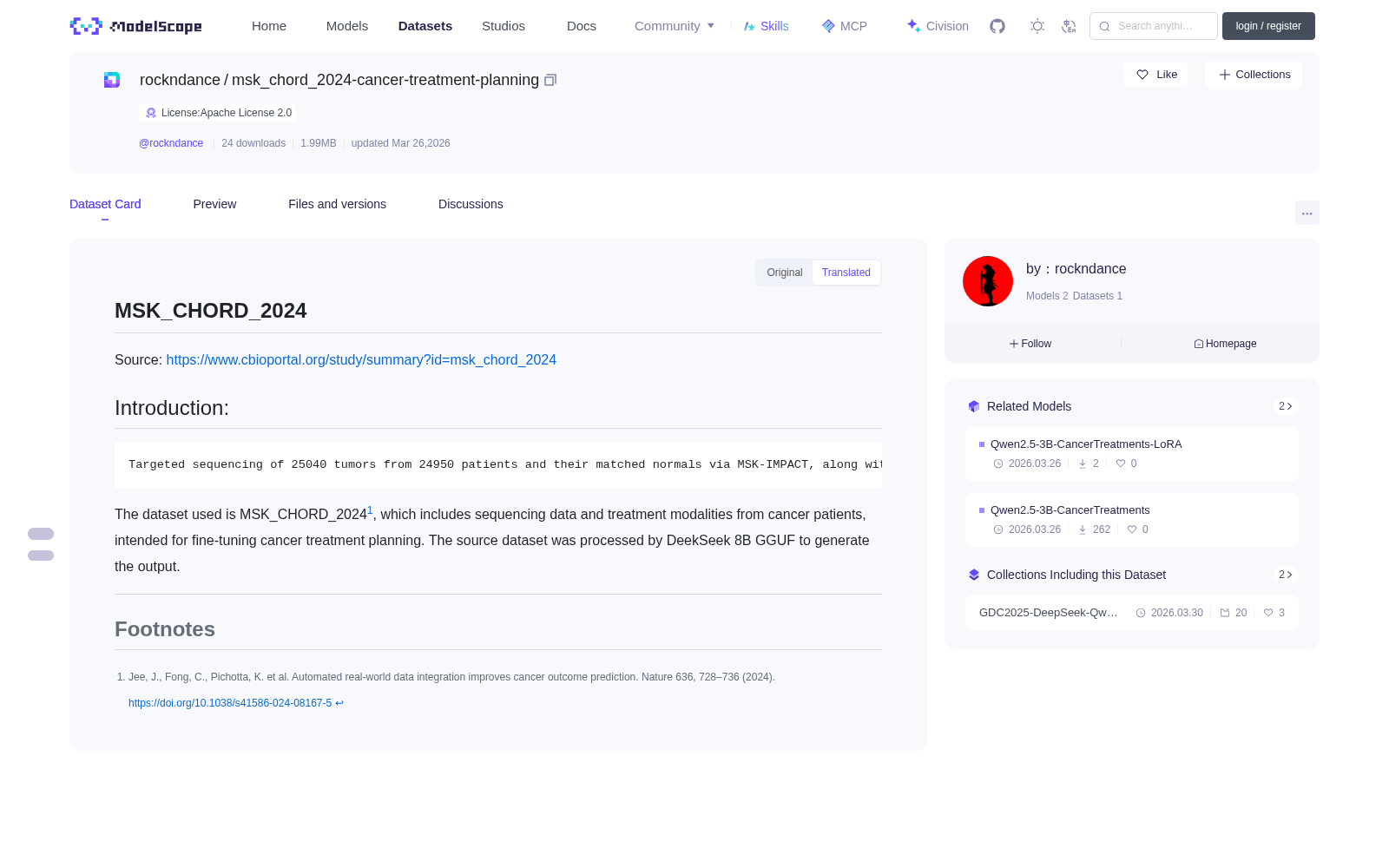
Task: Click the 'Models 2' author stat
Action: click(x=1047, y=296)
